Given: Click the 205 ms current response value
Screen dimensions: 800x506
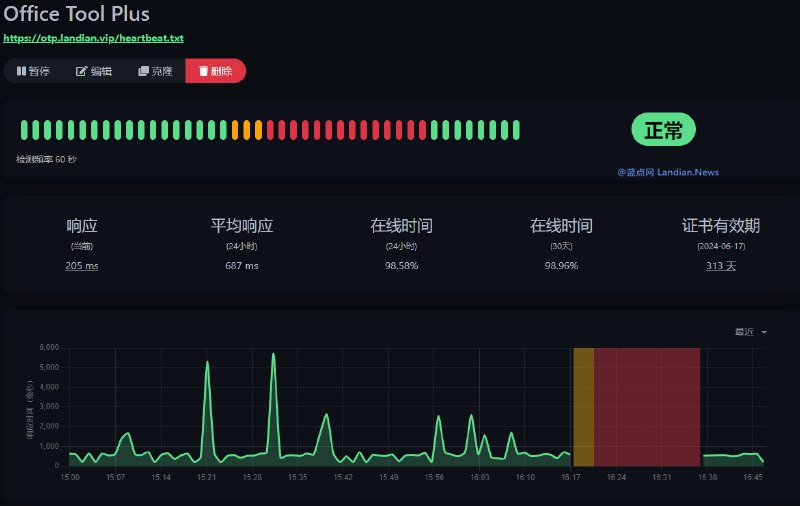Looking at the screenshot, I should (82, 266).
